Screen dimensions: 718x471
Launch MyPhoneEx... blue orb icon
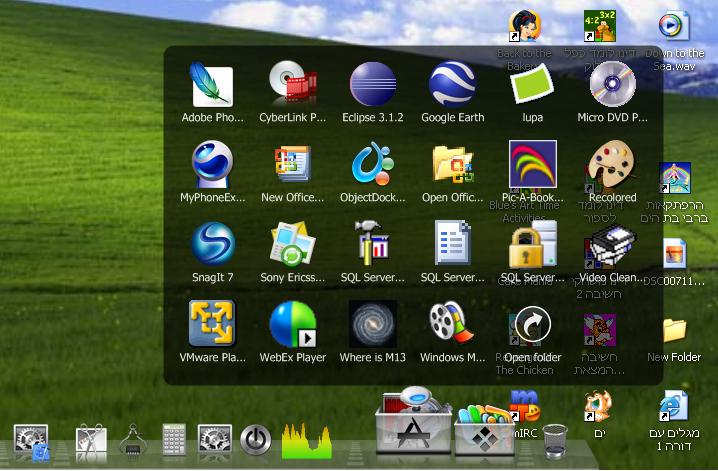[212, 164]
